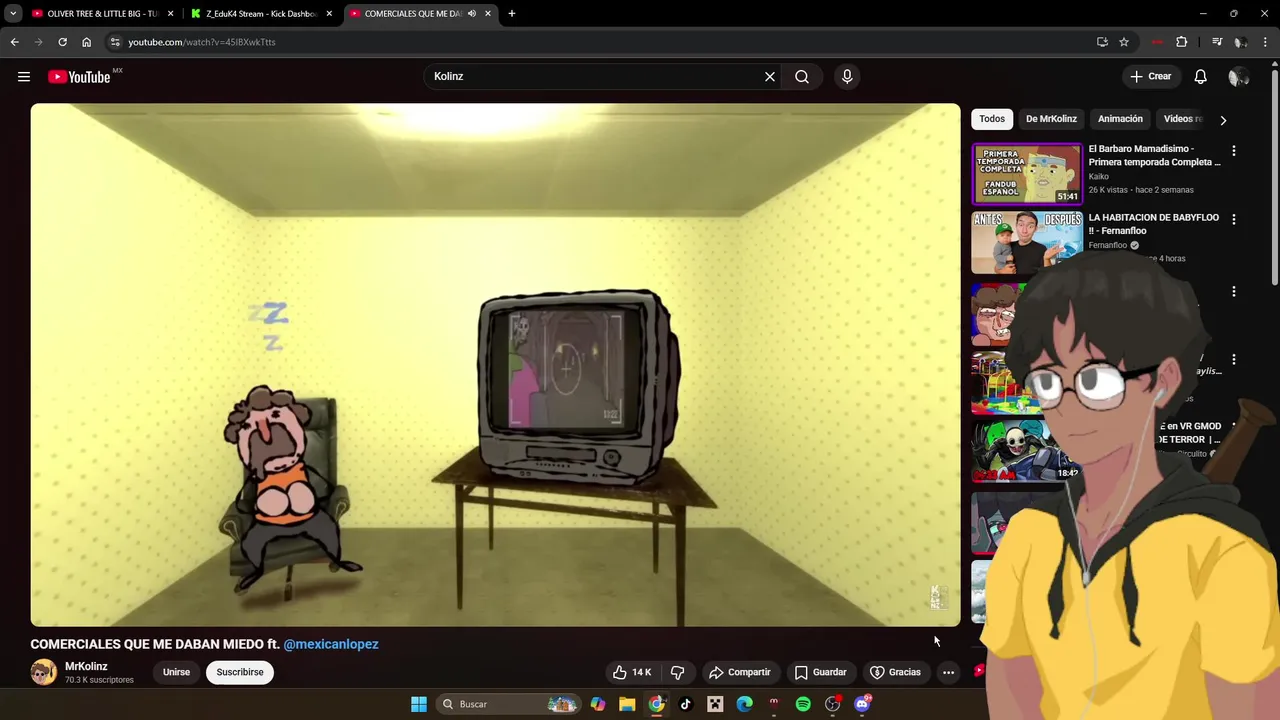Start voice search with the microphone
1280x720 pixels.
point(847,76)
